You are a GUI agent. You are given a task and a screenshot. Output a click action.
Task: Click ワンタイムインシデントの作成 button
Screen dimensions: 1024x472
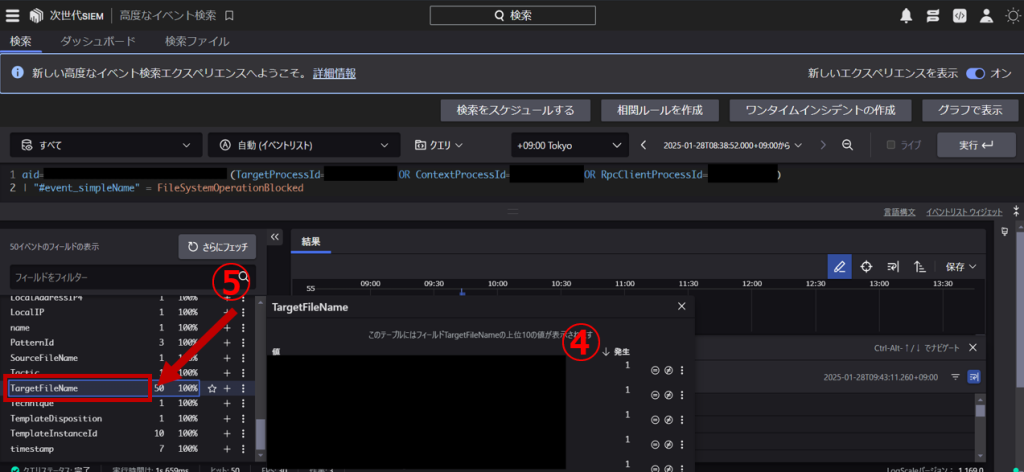click(820, 110)
